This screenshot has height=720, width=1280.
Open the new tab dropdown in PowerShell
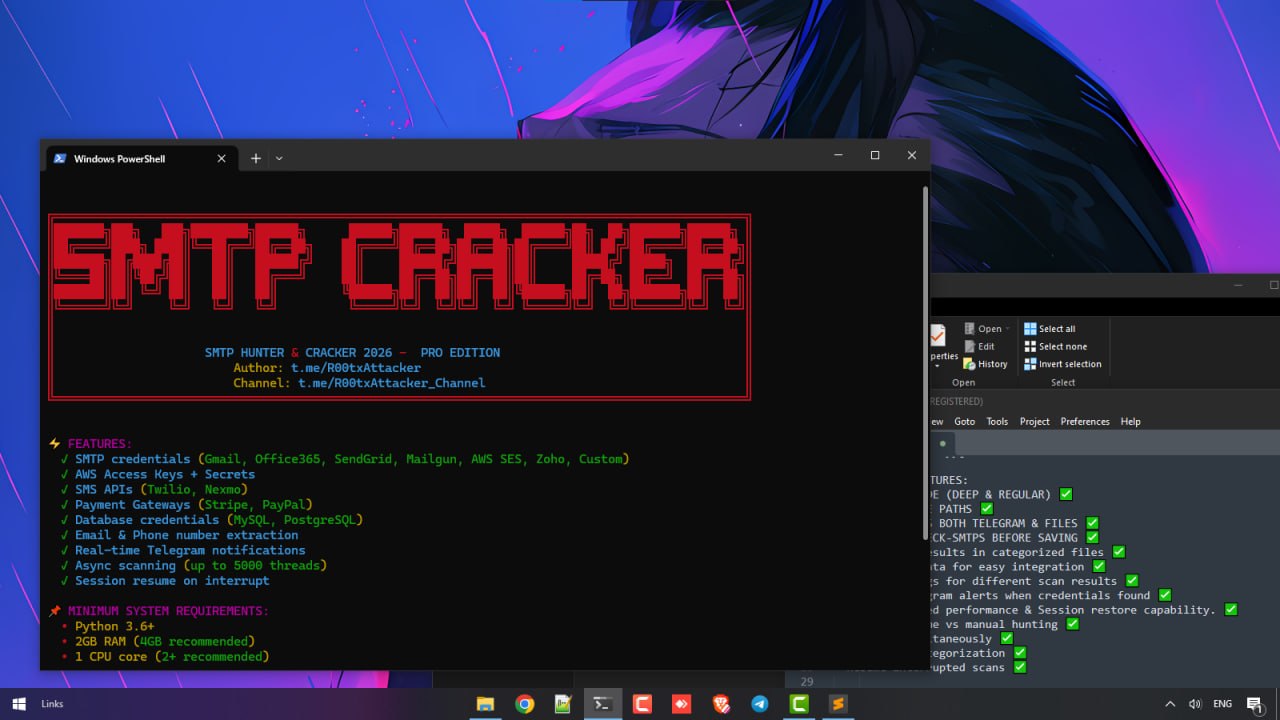point(279,158)
